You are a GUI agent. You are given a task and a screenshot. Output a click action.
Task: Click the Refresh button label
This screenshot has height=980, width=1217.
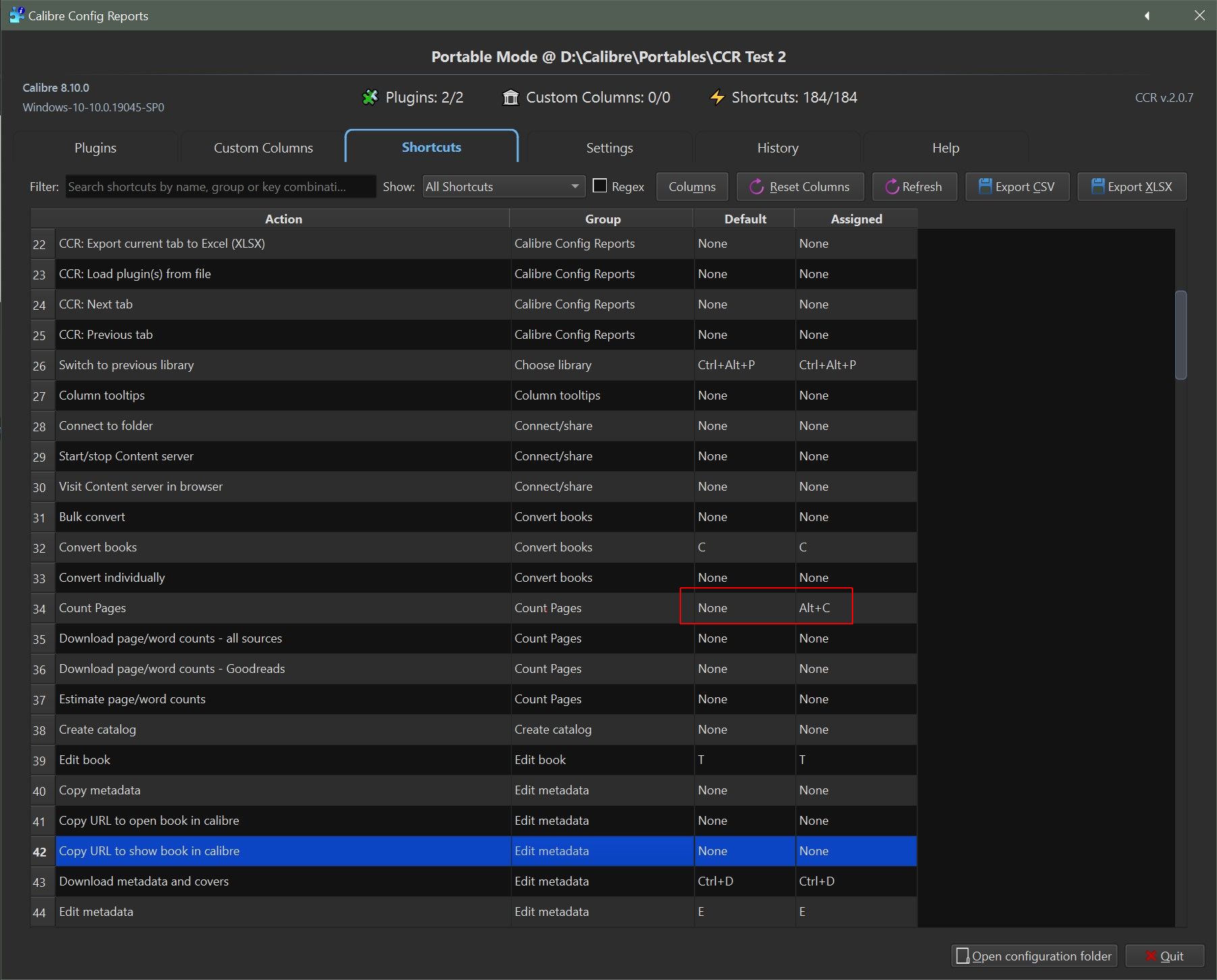point(922,187)
